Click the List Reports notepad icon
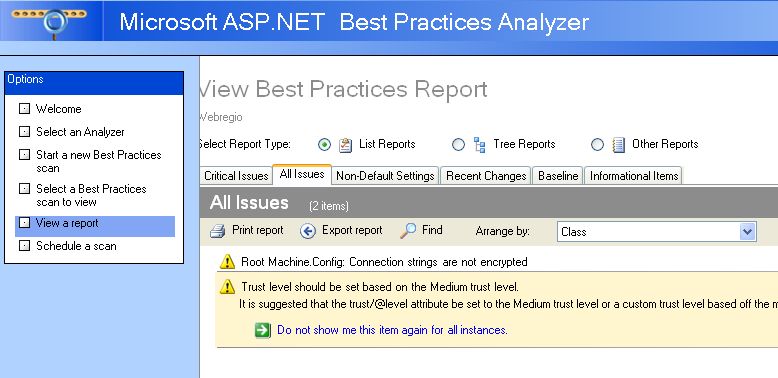This screenshot has height=378, width=778. point(345,145)
